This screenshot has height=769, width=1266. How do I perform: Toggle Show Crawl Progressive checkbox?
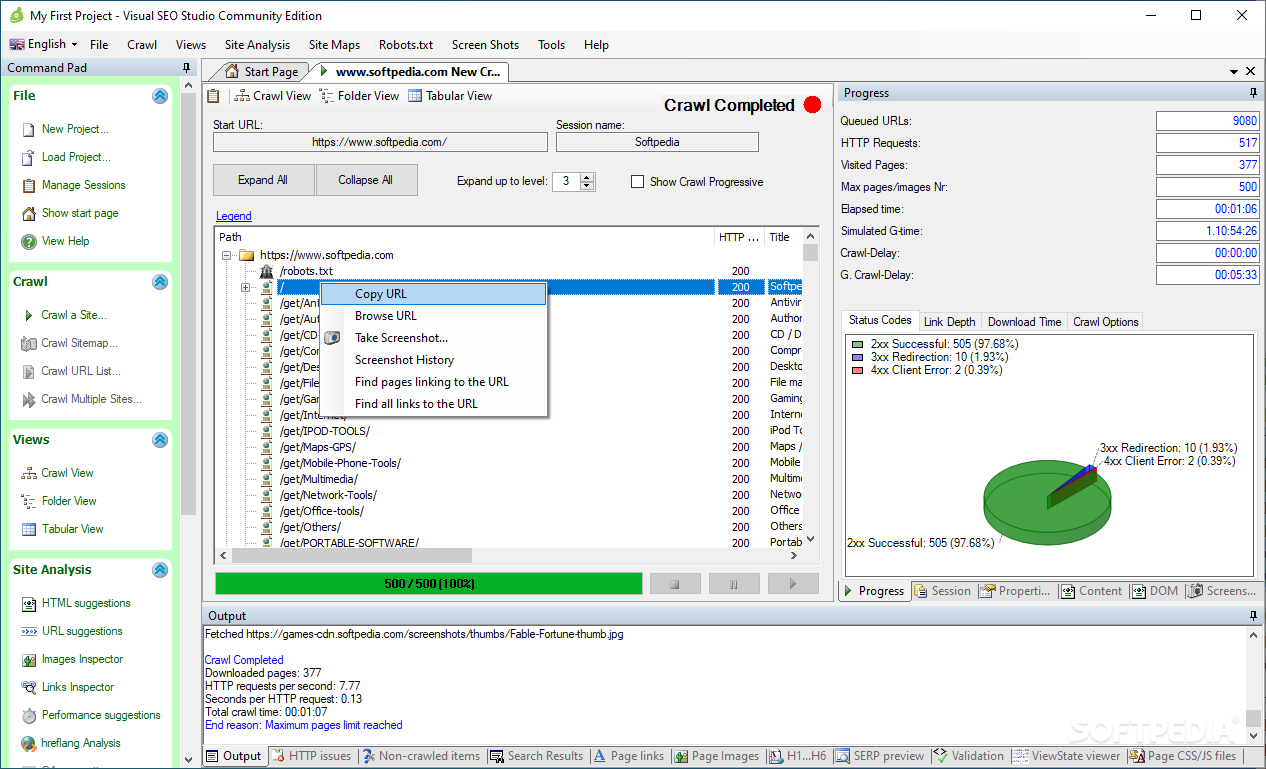637,182
